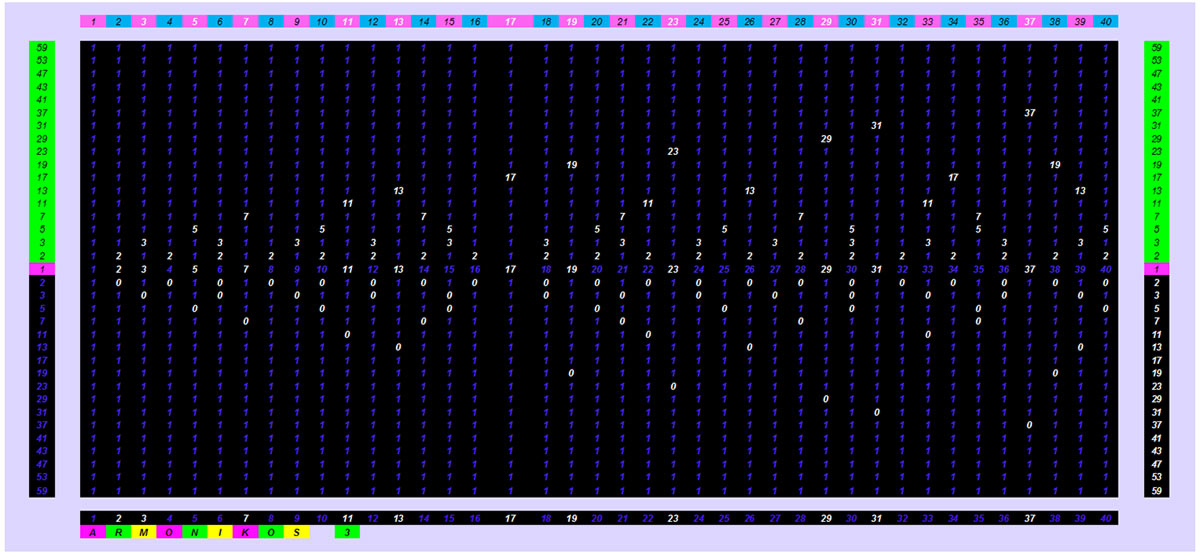This screenshot has height=554, width=1200.
Task: Click black-background 23 in left column
Action: pyautogui.click(x=43, y=386)
